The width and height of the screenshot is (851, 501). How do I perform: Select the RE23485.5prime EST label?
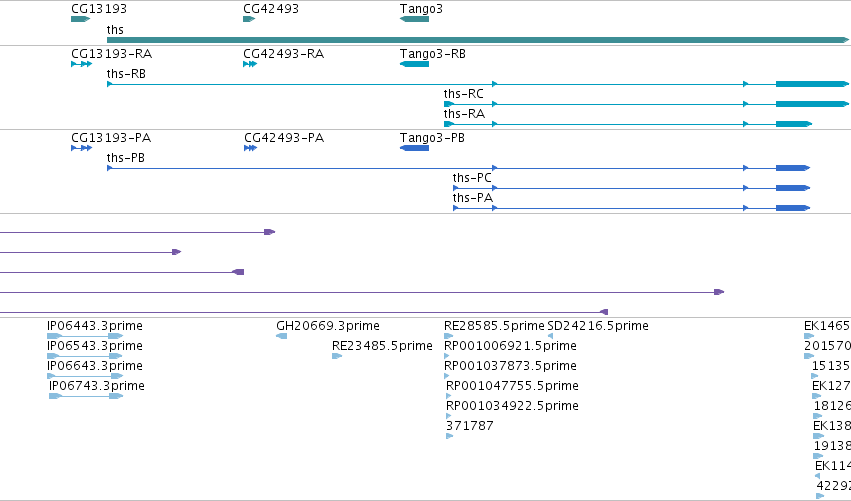(x=382, y=346)
